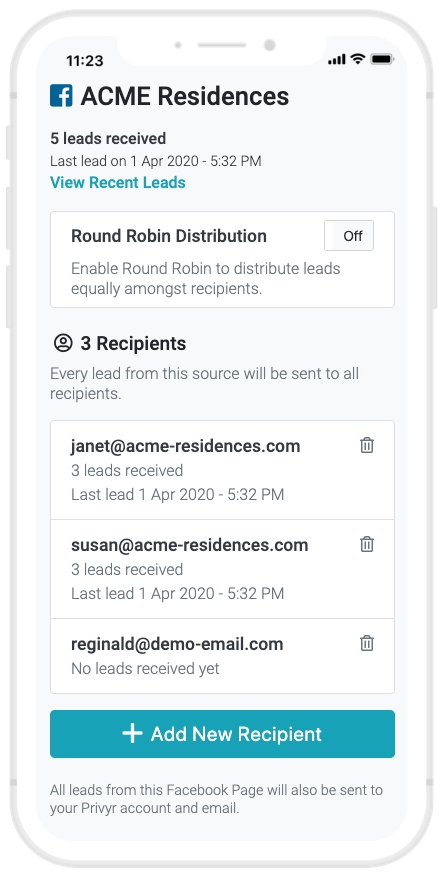
Task: Open View Recent Leads link
Action: (118, 183)
